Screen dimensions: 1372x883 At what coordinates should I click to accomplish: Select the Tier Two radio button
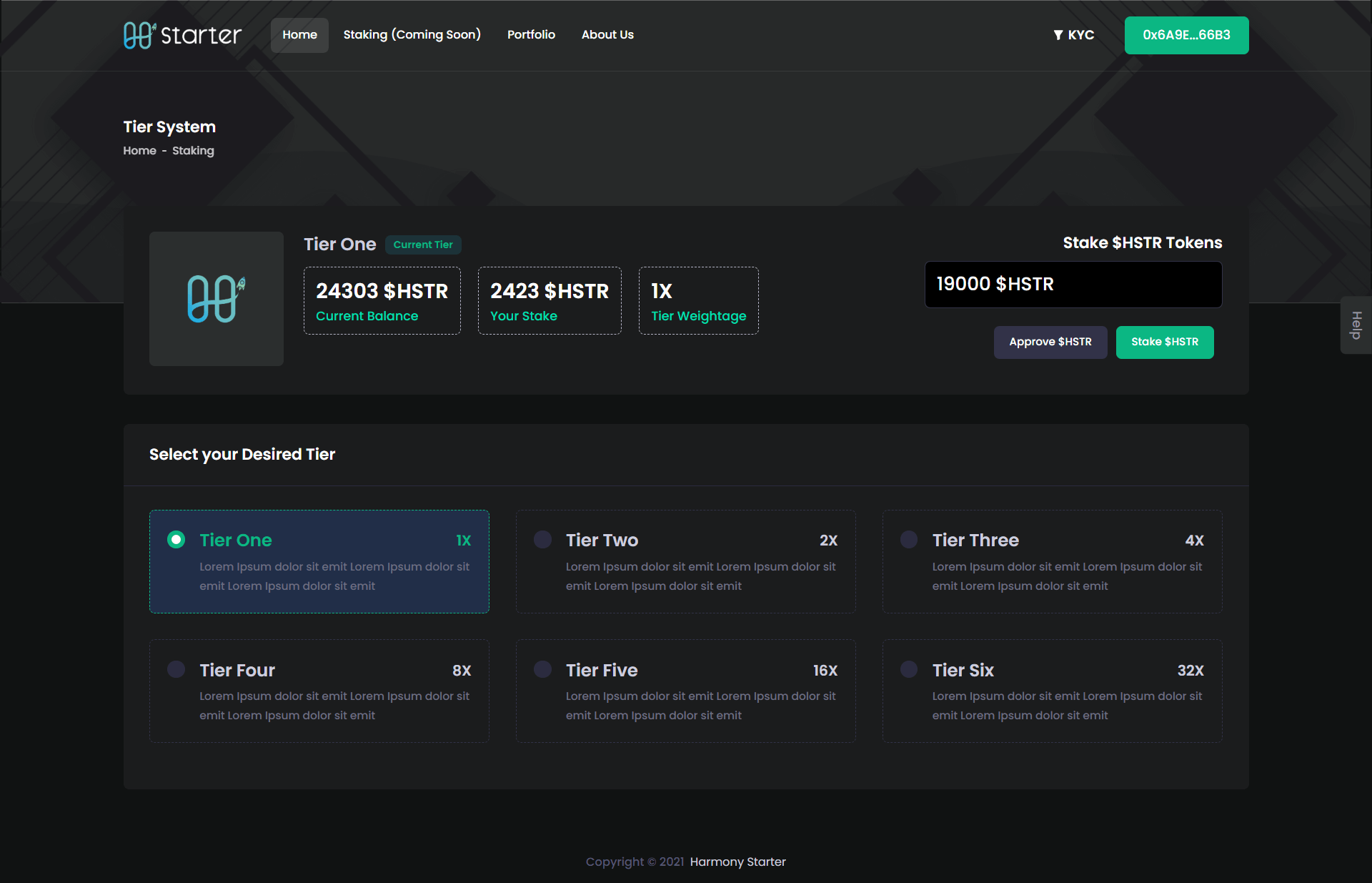tap(543, 540)
